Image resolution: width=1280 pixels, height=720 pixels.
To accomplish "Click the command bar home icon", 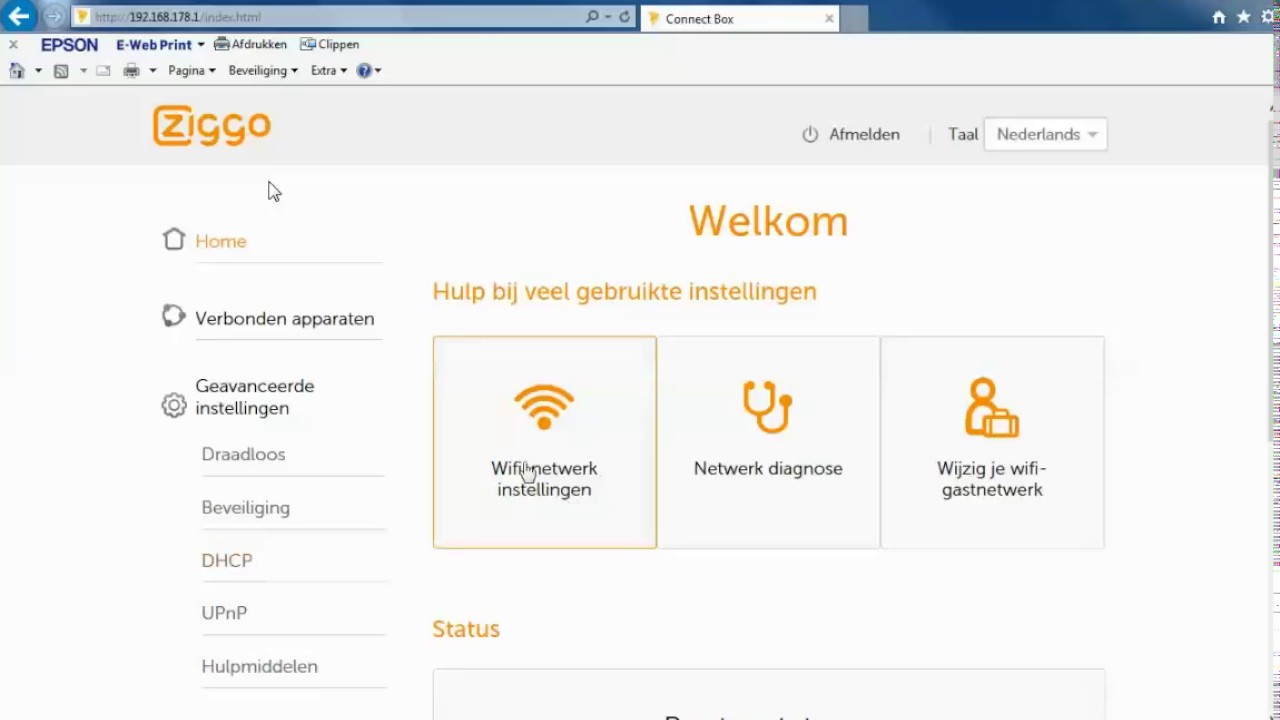I will tap(16, 71).
